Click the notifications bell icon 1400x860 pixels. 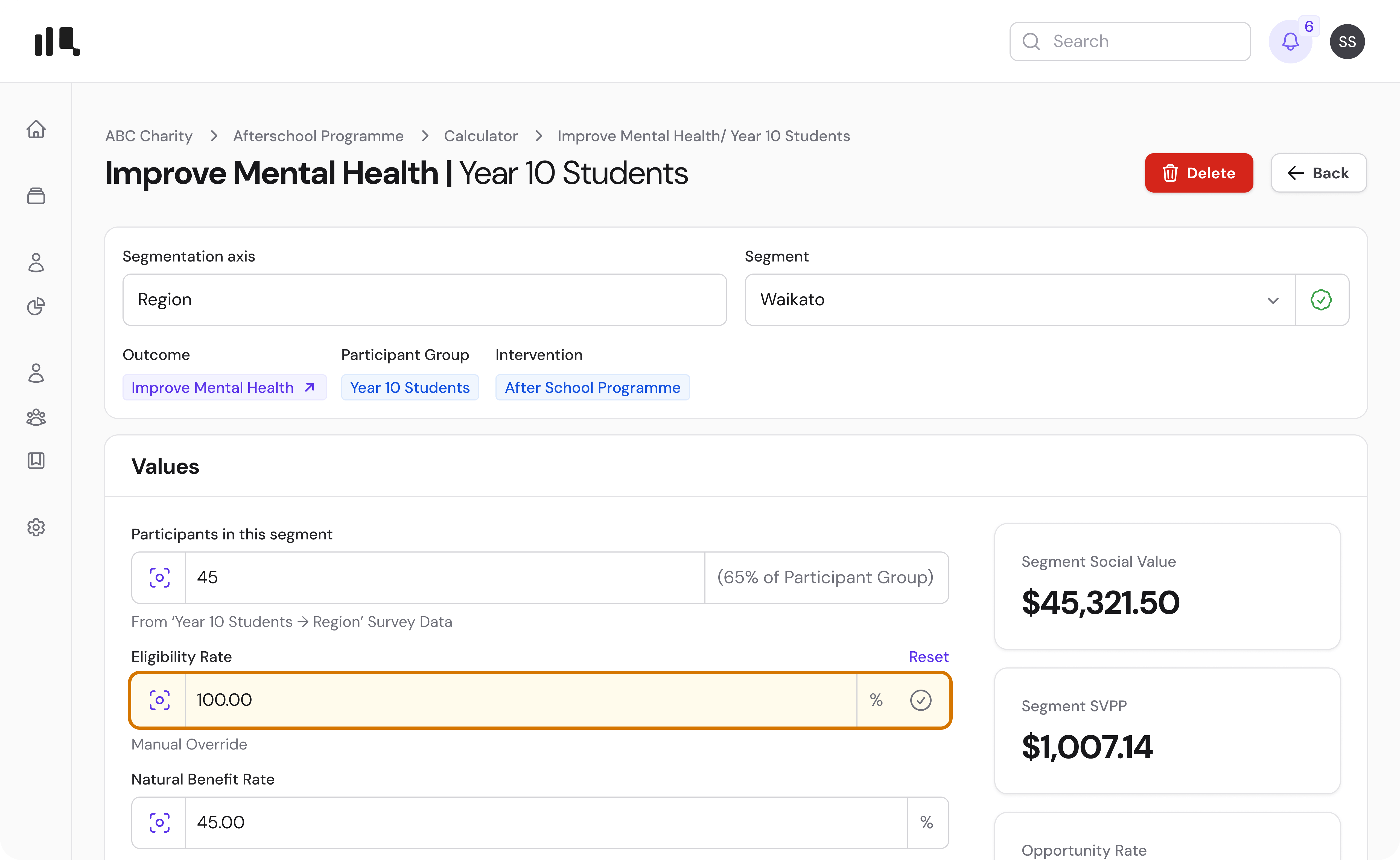click(1290, 42)
